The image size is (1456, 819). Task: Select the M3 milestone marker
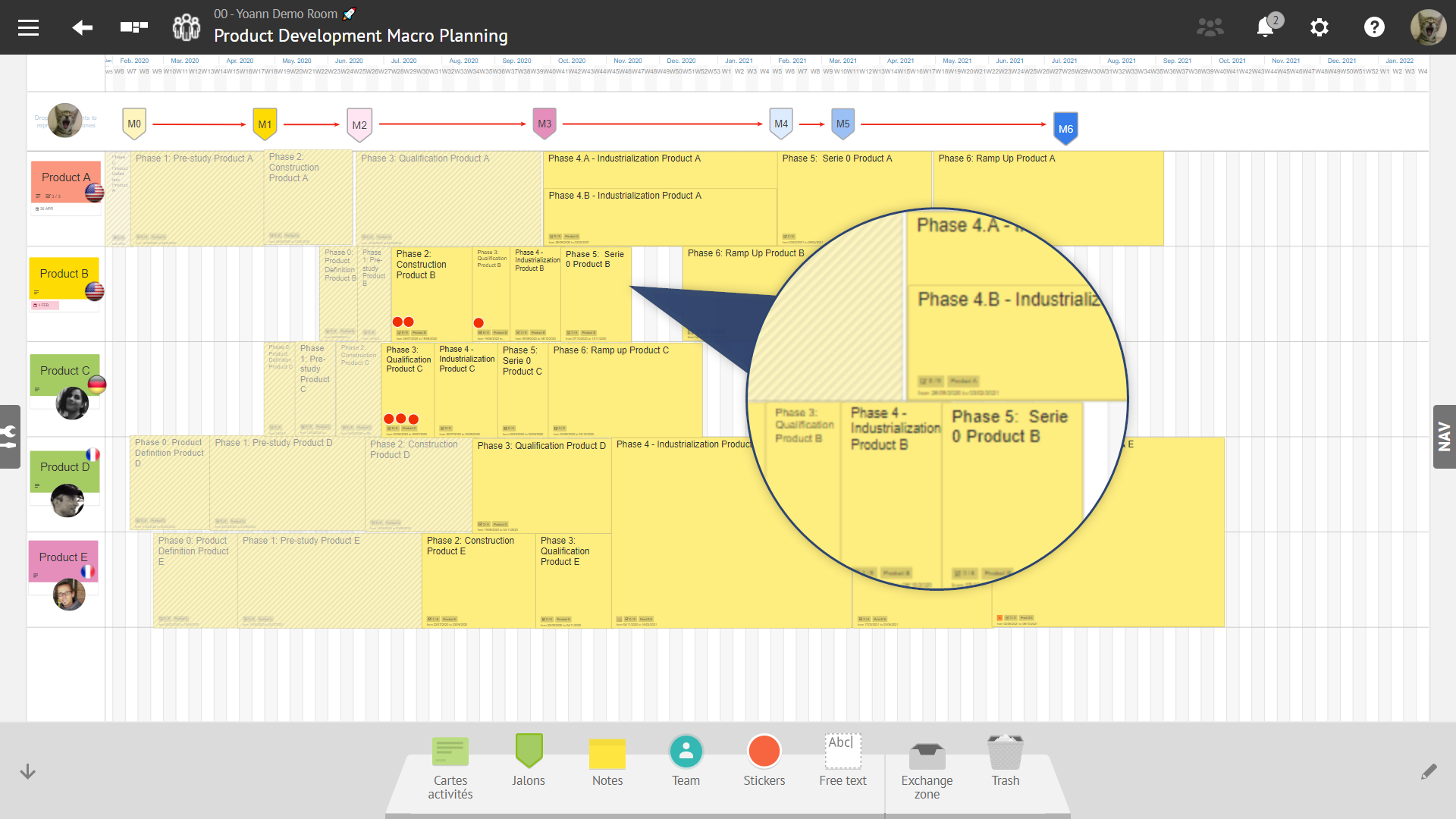point(544,124)
